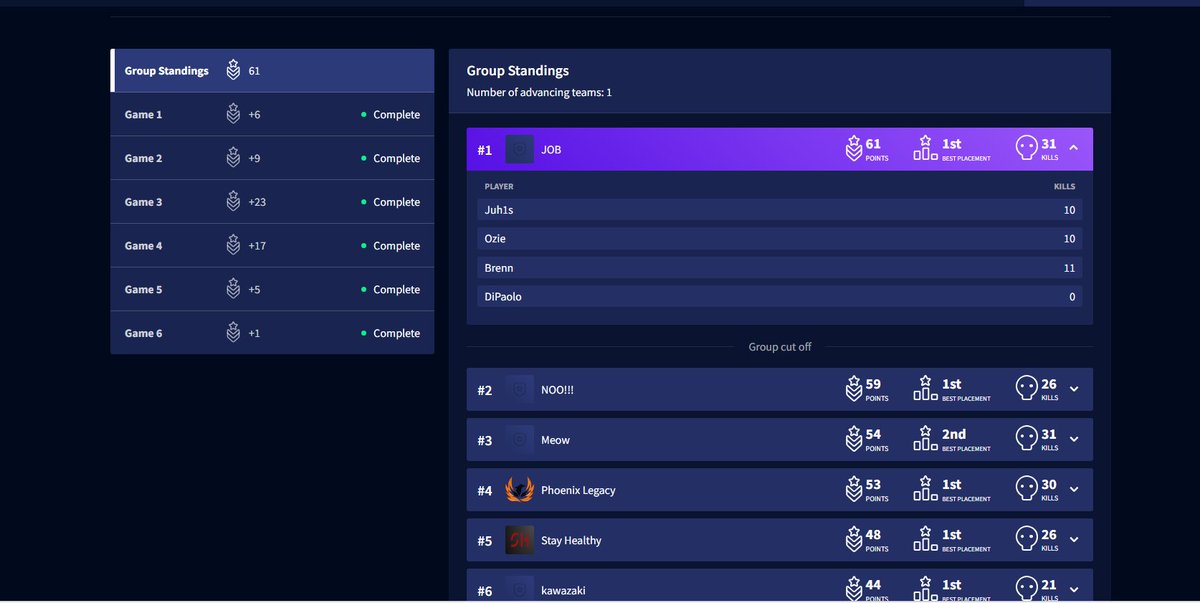Expand the Meow team row chevron
This screenshot has width=1200, height=603.
pyautogui.click(x=1074, y=439)
